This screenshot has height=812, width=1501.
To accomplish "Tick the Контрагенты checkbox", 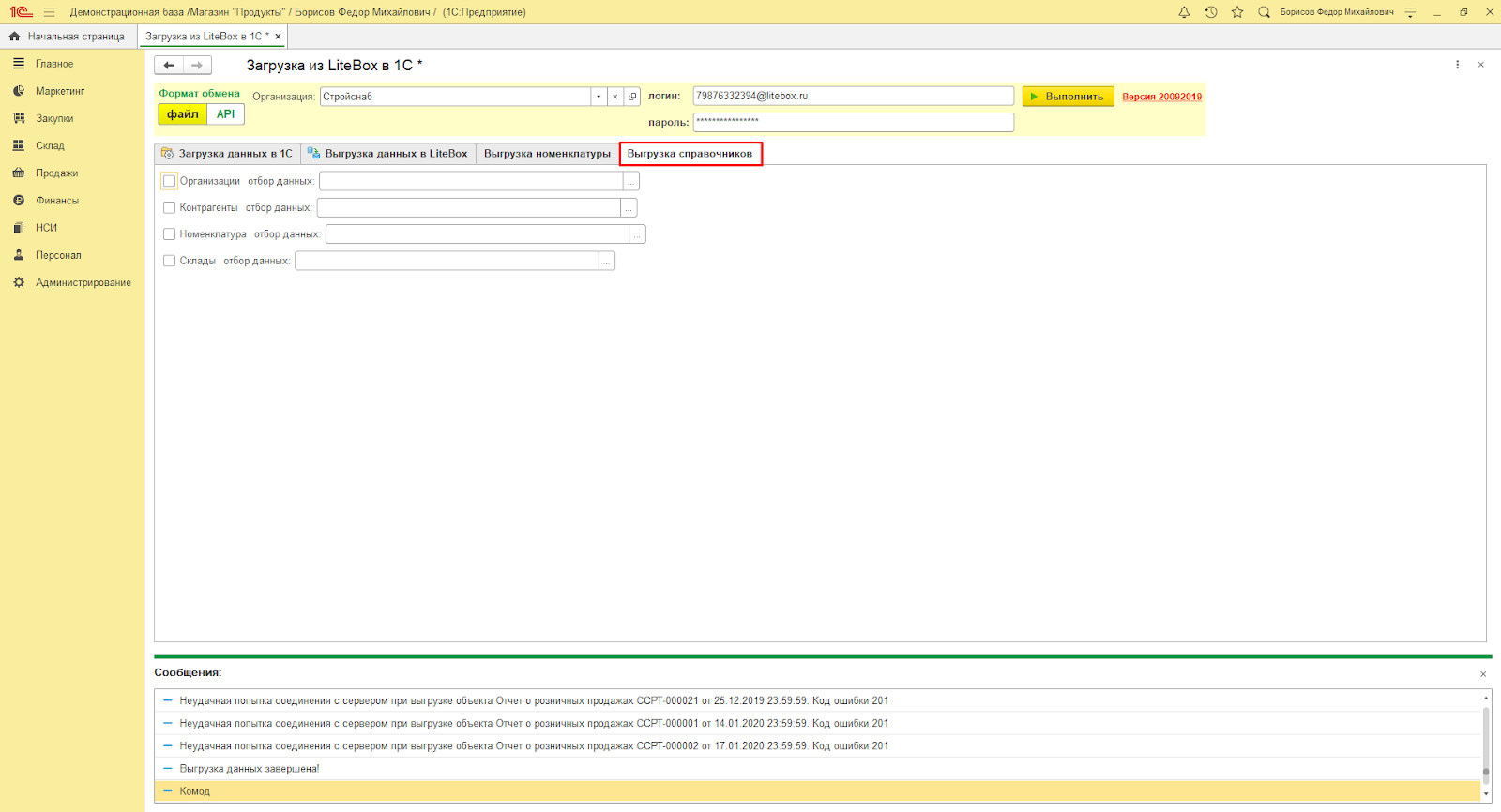I will pyautogui.click(x=170, y=207).
